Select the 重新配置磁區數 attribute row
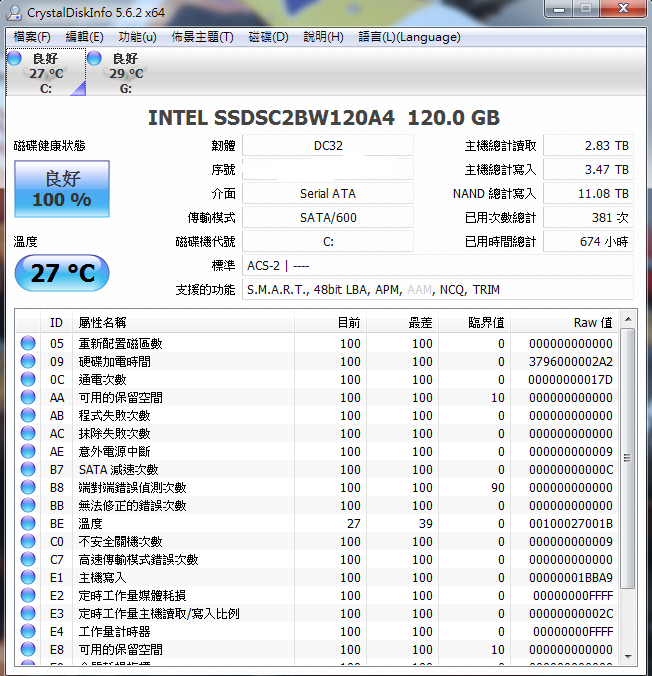 (x=318, y=344)
